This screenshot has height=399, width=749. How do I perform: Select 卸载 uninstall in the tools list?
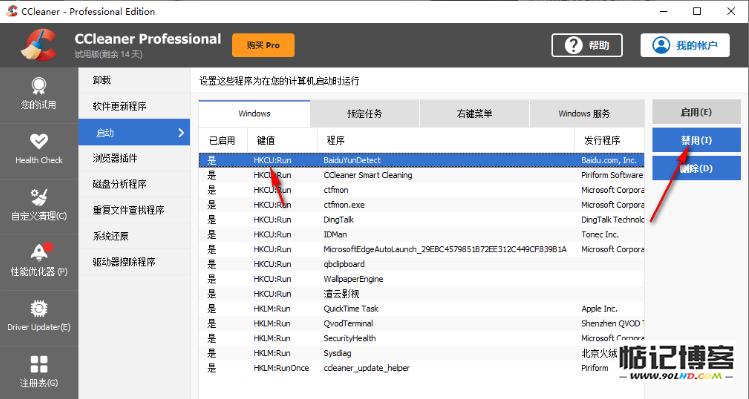click(x=134, y=80)
